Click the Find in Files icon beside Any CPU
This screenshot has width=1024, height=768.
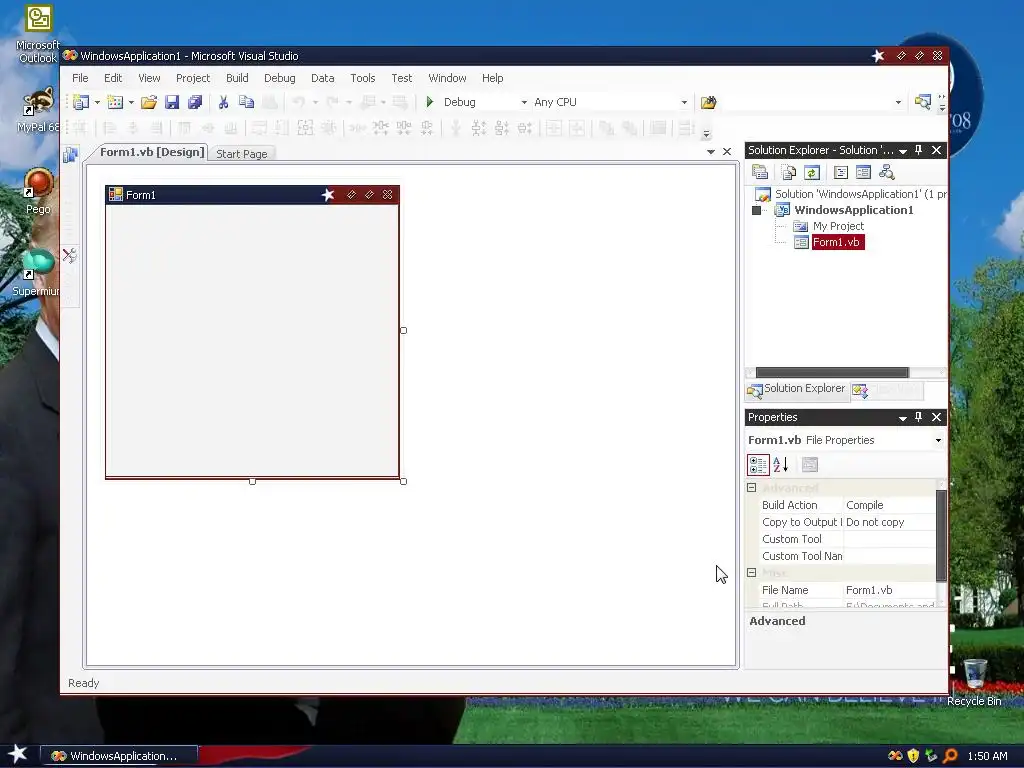[709, 102]
